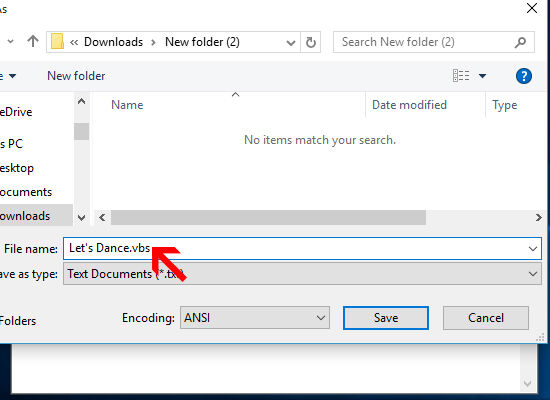This screenshot has height=400, width=550.
Task: Click the refresh icon beside the address bar
Action: (x=310, y=42)
